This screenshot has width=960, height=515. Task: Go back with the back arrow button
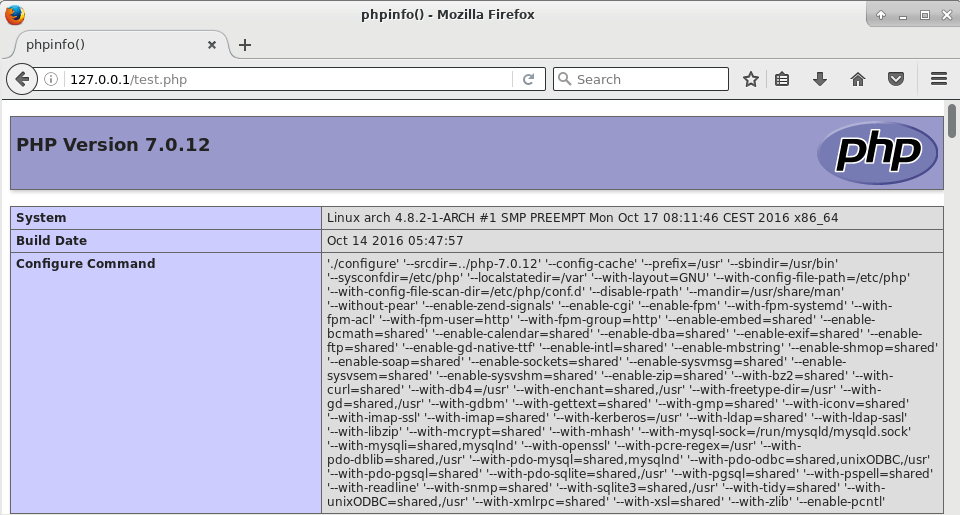(x=21, y=79)
